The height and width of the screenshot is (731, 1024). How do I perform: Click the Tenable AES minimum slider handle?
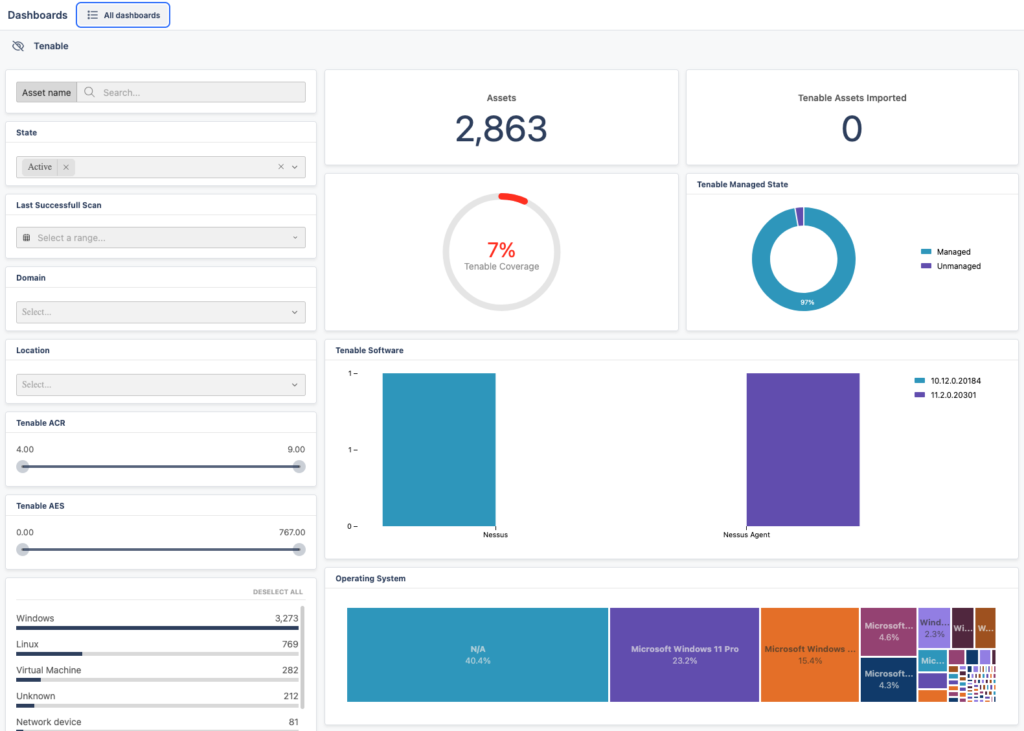coord(23,549)
